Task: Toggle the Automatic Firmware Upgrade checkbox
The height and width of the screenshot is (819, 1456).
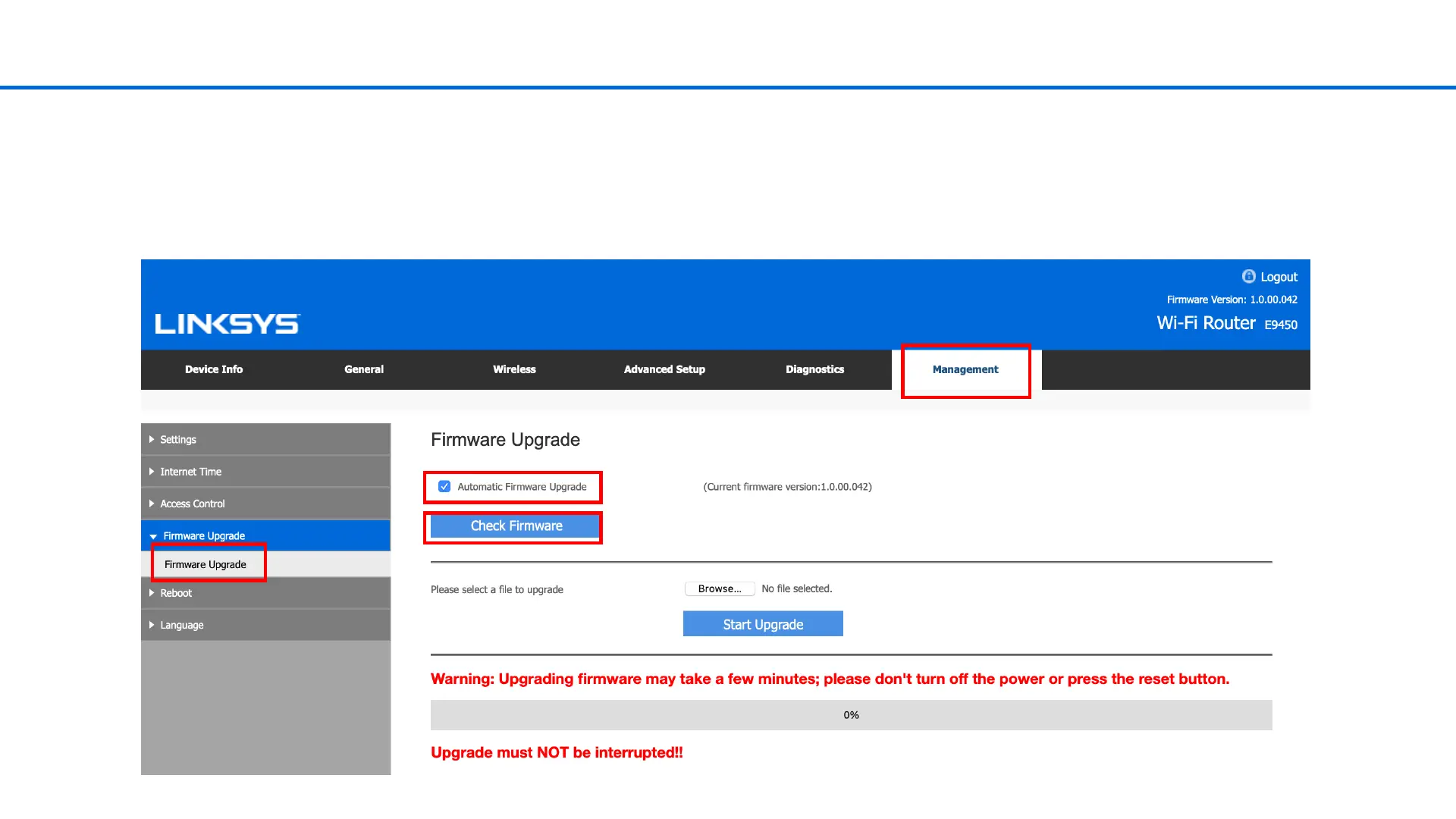Action: (x=444, y=487)
